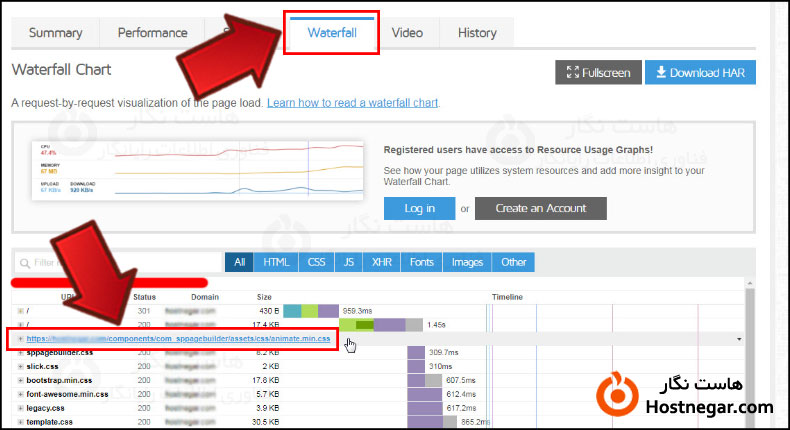Focus the waterfall Filter input field
This screenshot has height=430, width=790.
pos(118,263)
